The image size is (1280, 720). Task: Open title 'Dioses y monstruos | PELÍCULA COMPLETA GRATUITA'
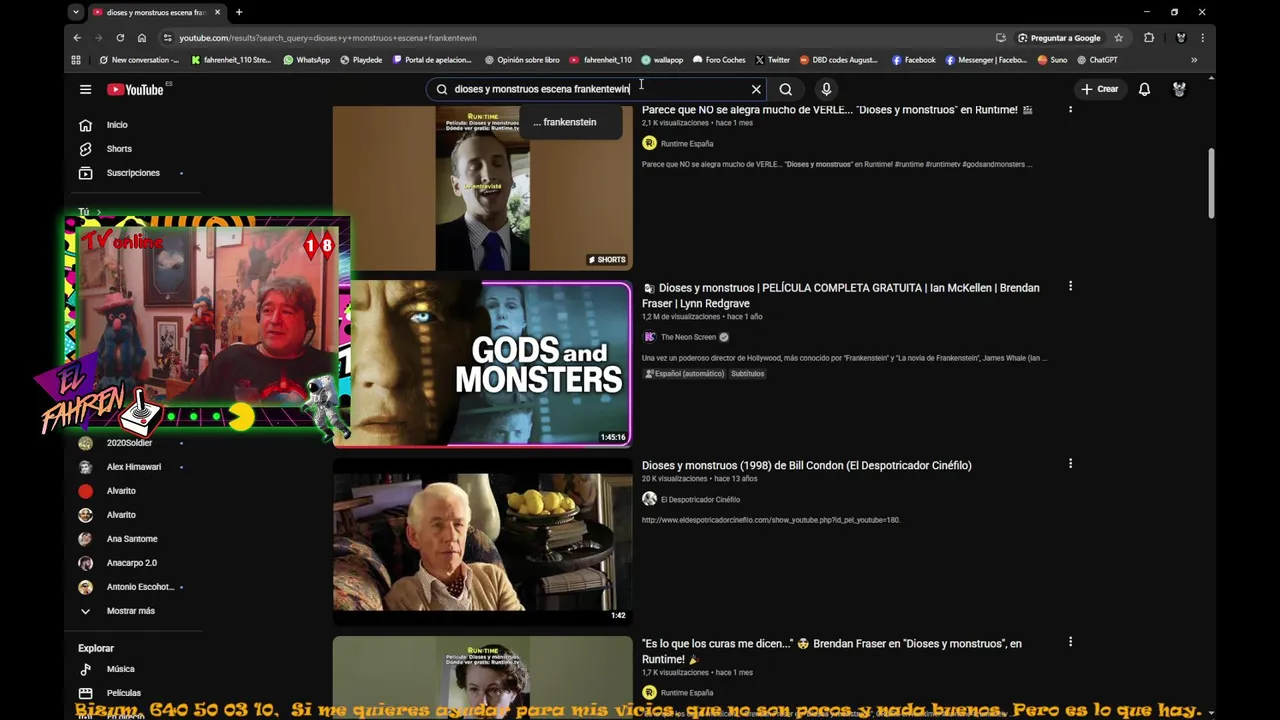point(841,295)
